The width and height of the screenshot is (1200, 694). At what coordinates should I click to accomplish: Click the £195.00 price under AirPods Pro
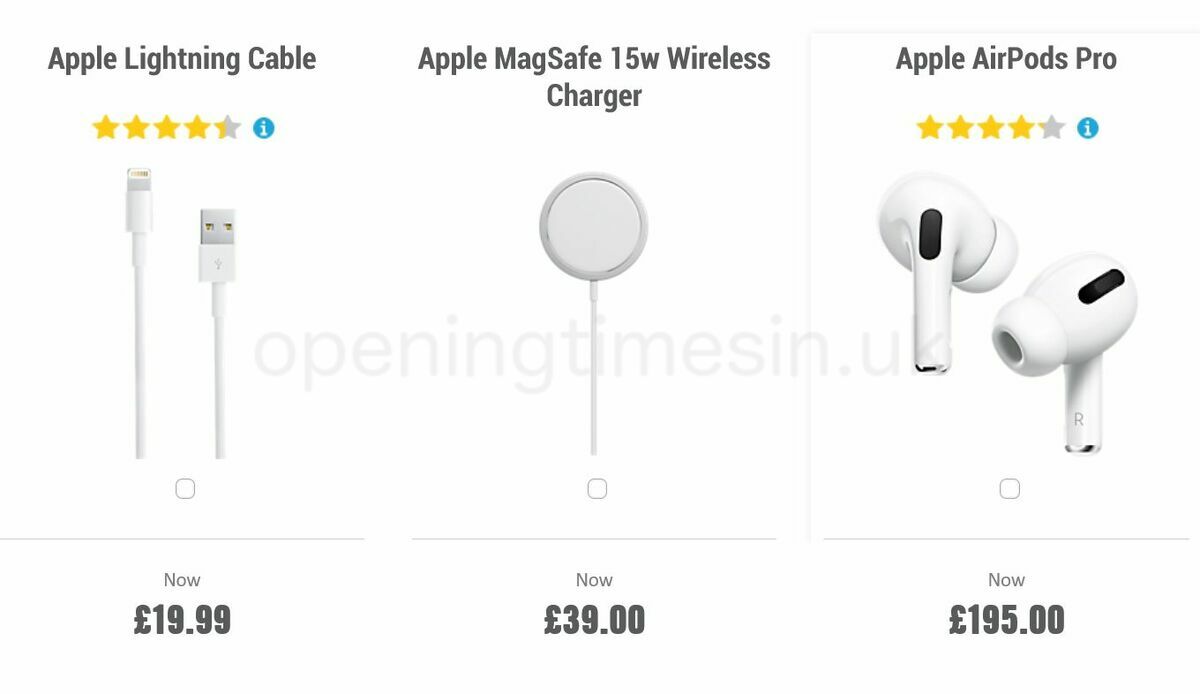click(1007, 618)
